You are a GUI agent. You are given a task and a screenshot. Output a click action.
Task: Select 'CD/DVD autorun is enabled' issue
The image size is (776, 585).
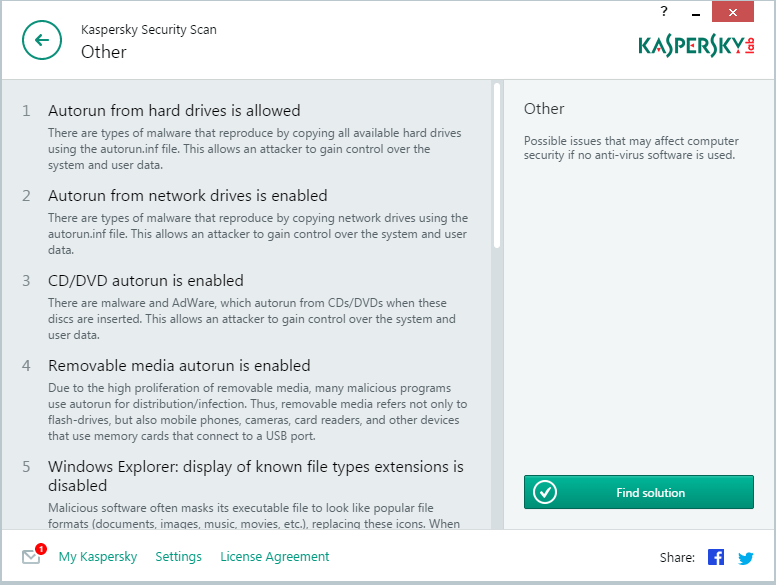click(x=146, y=281)
